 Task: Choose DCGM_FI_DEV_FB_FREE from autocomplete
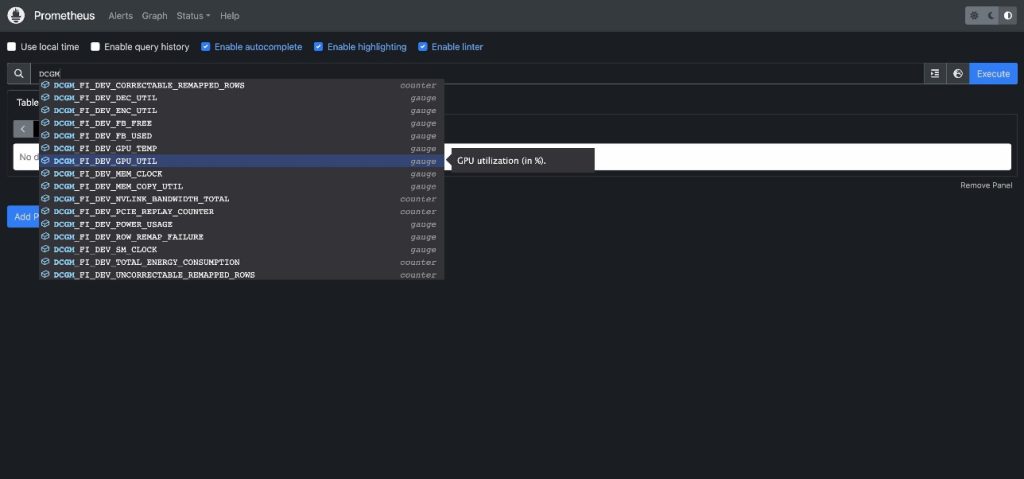[242, 123]
